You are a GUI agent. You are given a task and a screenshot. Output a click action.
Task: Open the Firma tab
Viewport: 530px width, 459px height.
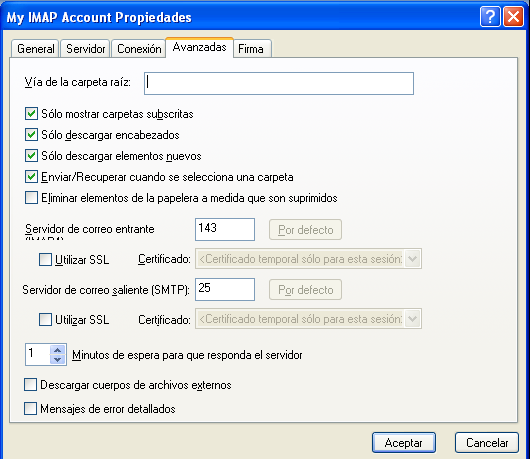251,49
